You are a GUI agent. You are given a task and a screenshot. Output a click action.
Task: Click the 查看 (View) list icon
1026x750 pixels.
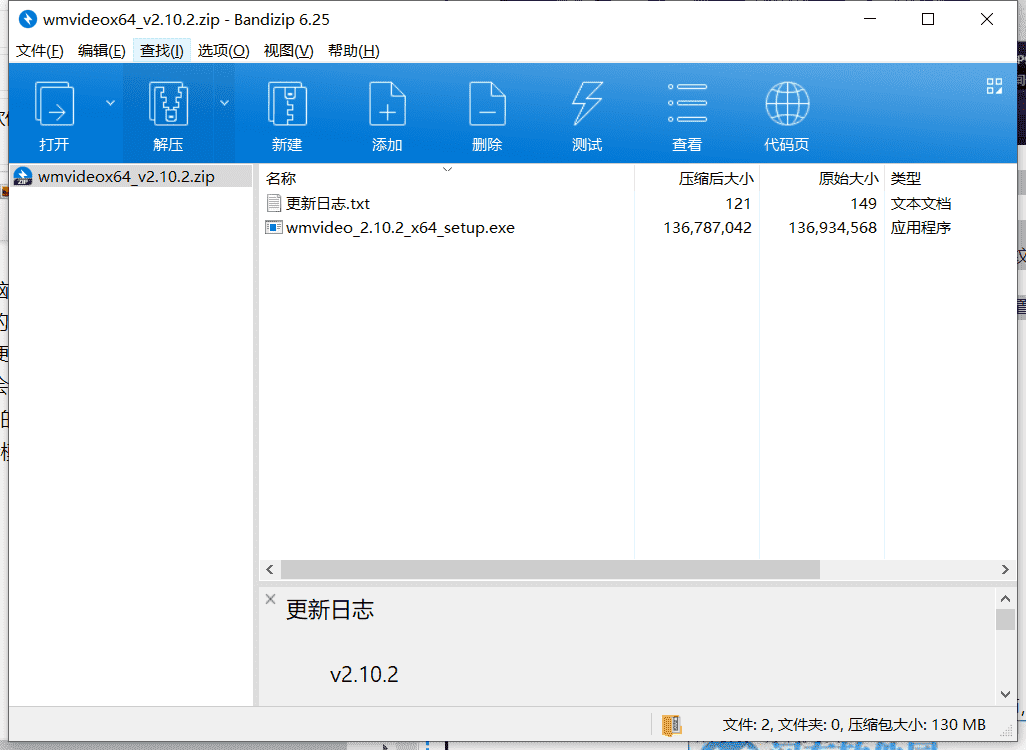tap(687, 103)
